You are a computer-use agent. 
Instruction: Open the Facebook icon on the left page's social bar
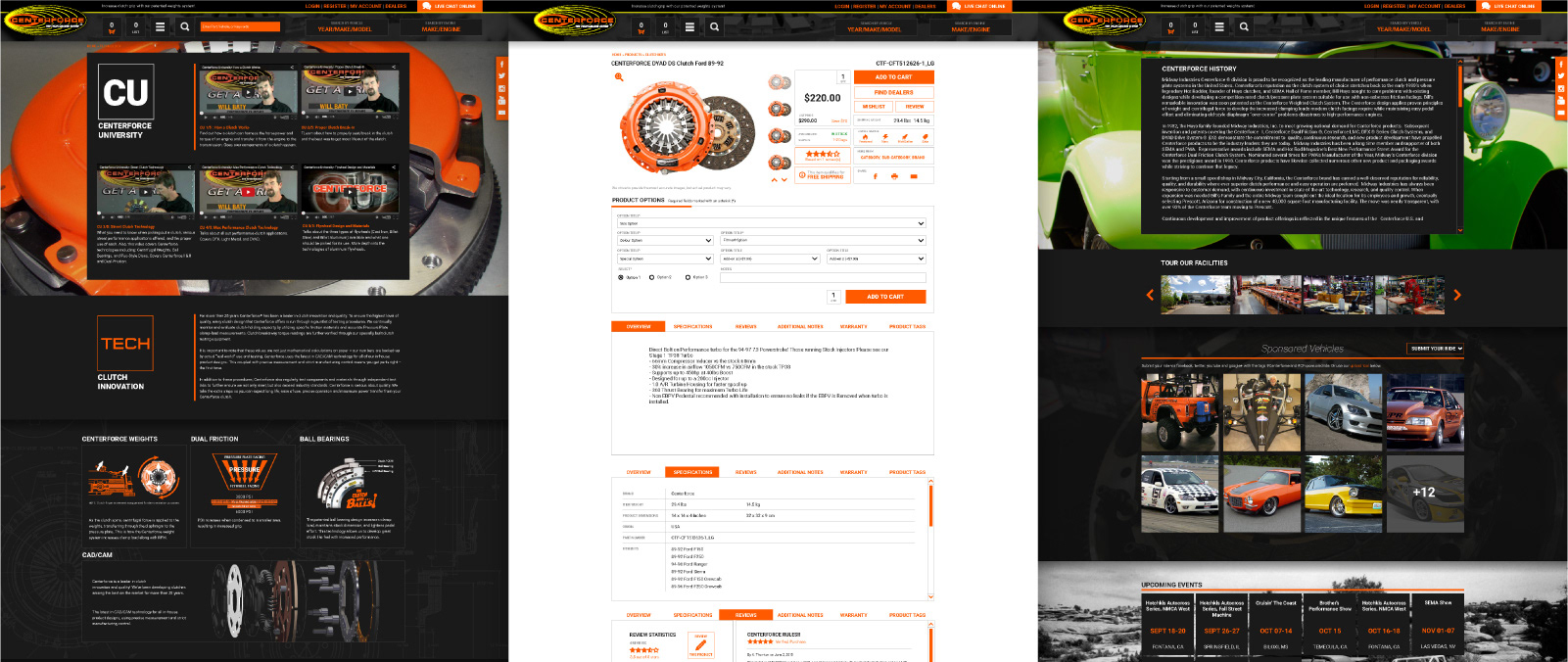coord(501,64)
